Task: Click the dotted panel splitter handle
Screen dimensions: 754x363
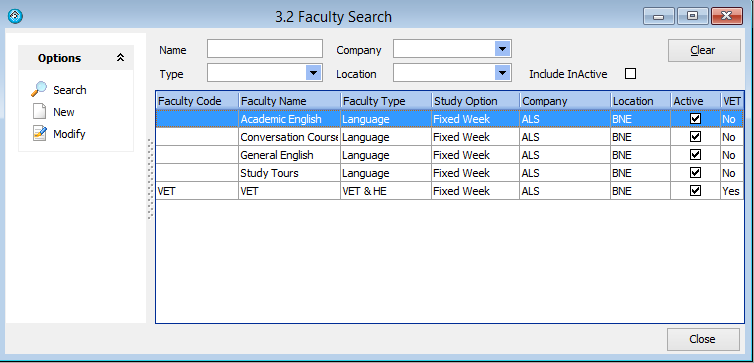Action: (150, 179)
